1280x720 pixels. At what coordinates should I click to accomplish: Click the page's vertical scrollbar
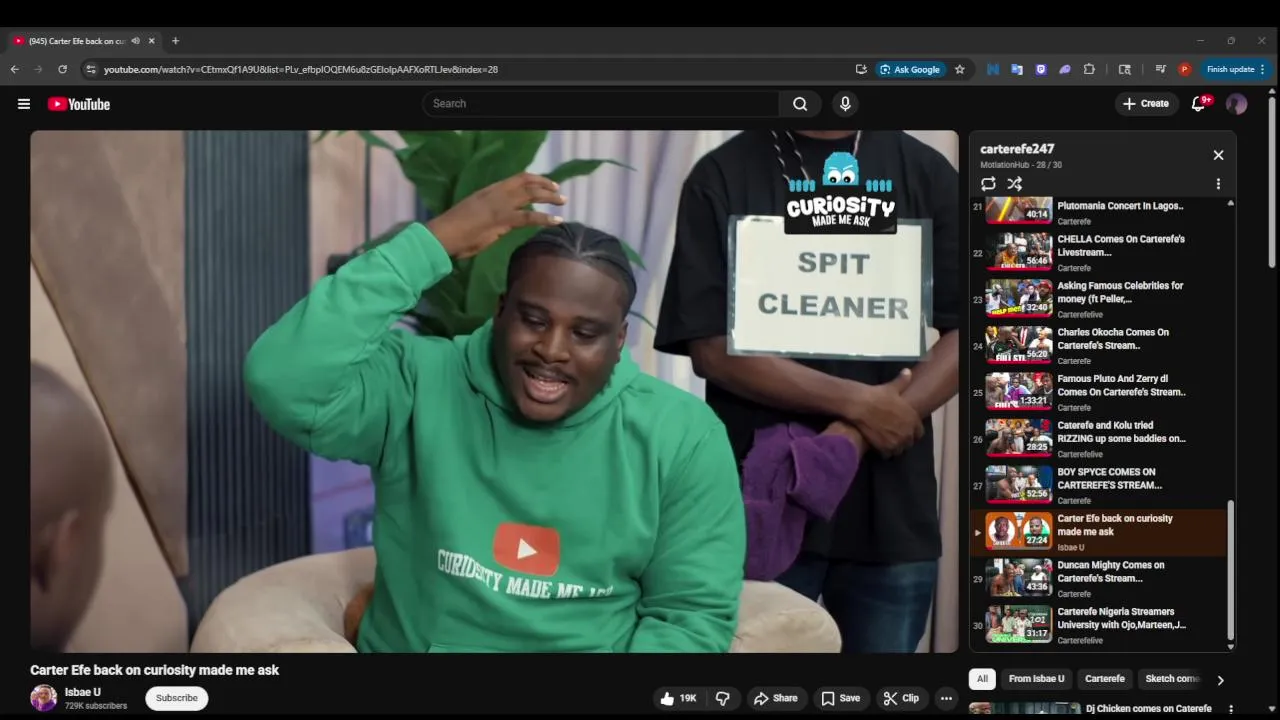pyautogui.click(x=1272, y=180)
